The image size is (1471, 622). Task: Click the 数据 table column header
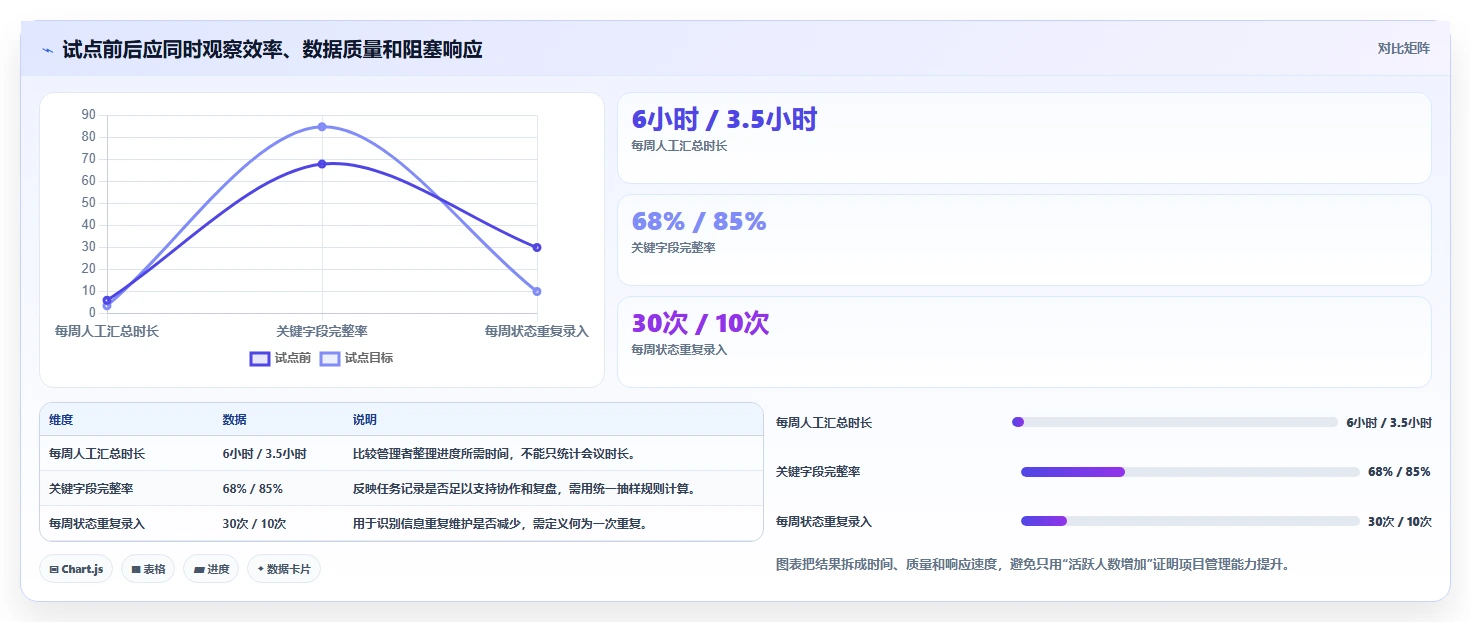point(234,420)
